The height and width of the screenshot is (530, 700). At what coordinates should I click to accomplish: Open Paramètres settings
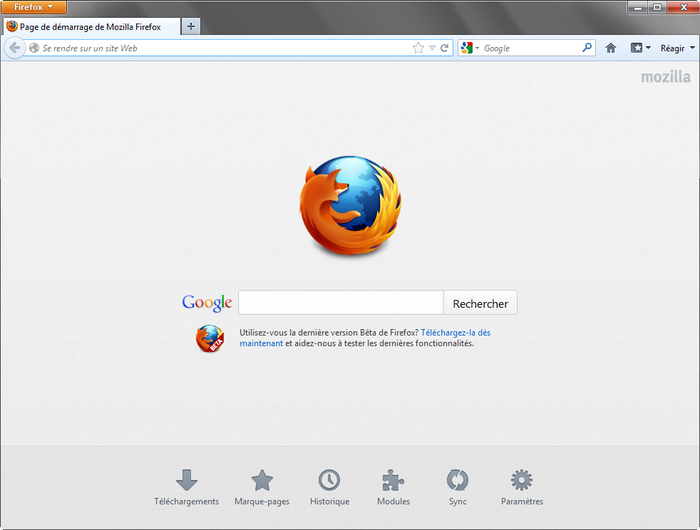[x=522, y=487]
